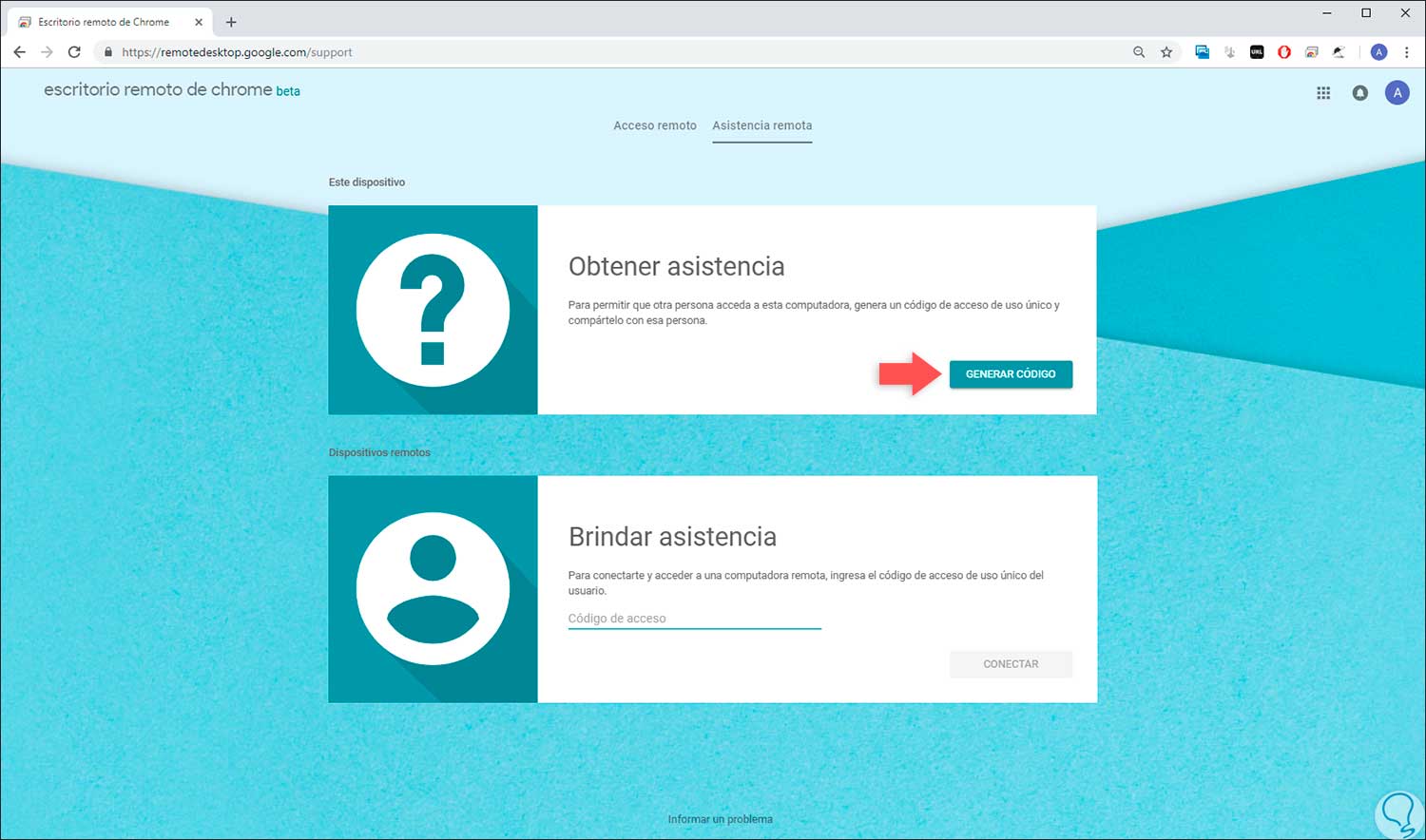1426x840 pixels.
Task: Open the Google account avatar on the page
Action: [x=1397, y=92]
